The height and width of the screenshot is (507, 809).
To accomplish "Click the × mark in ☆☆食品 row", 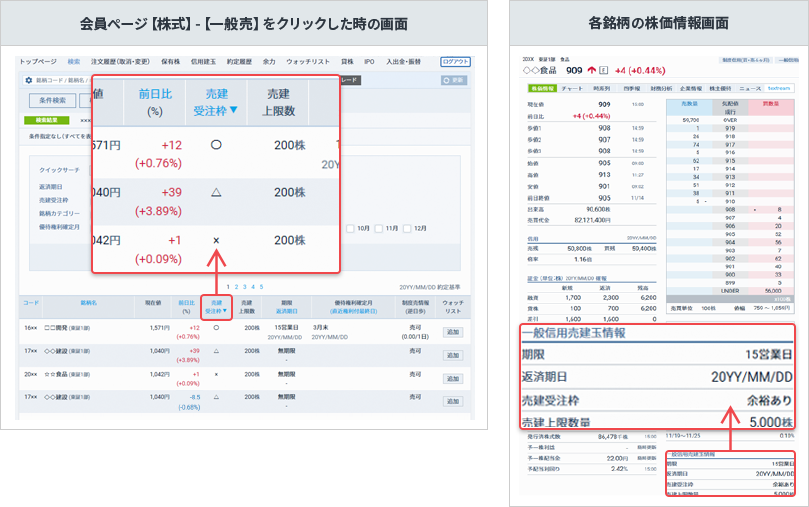I will pos(216,374).
